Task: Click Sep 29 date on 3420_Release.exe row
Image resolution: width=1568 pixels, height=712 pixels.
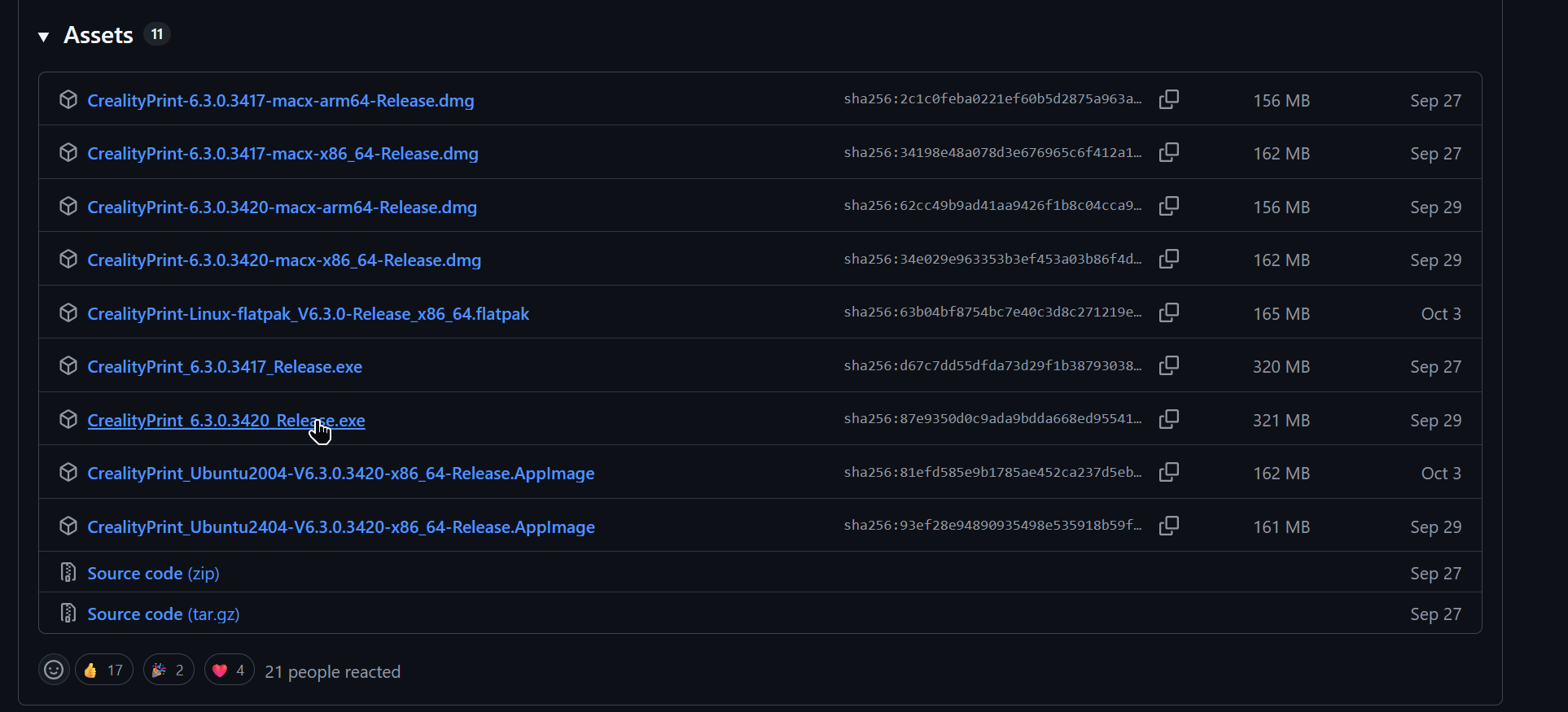Action: pos(1436,421)
